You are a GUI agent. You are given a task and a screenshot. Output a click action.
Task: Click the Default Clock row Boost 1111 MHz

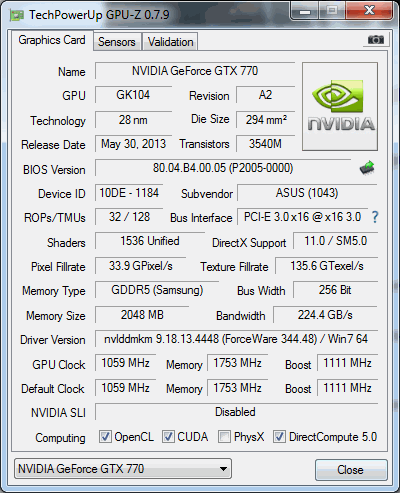tap(347, 388)
